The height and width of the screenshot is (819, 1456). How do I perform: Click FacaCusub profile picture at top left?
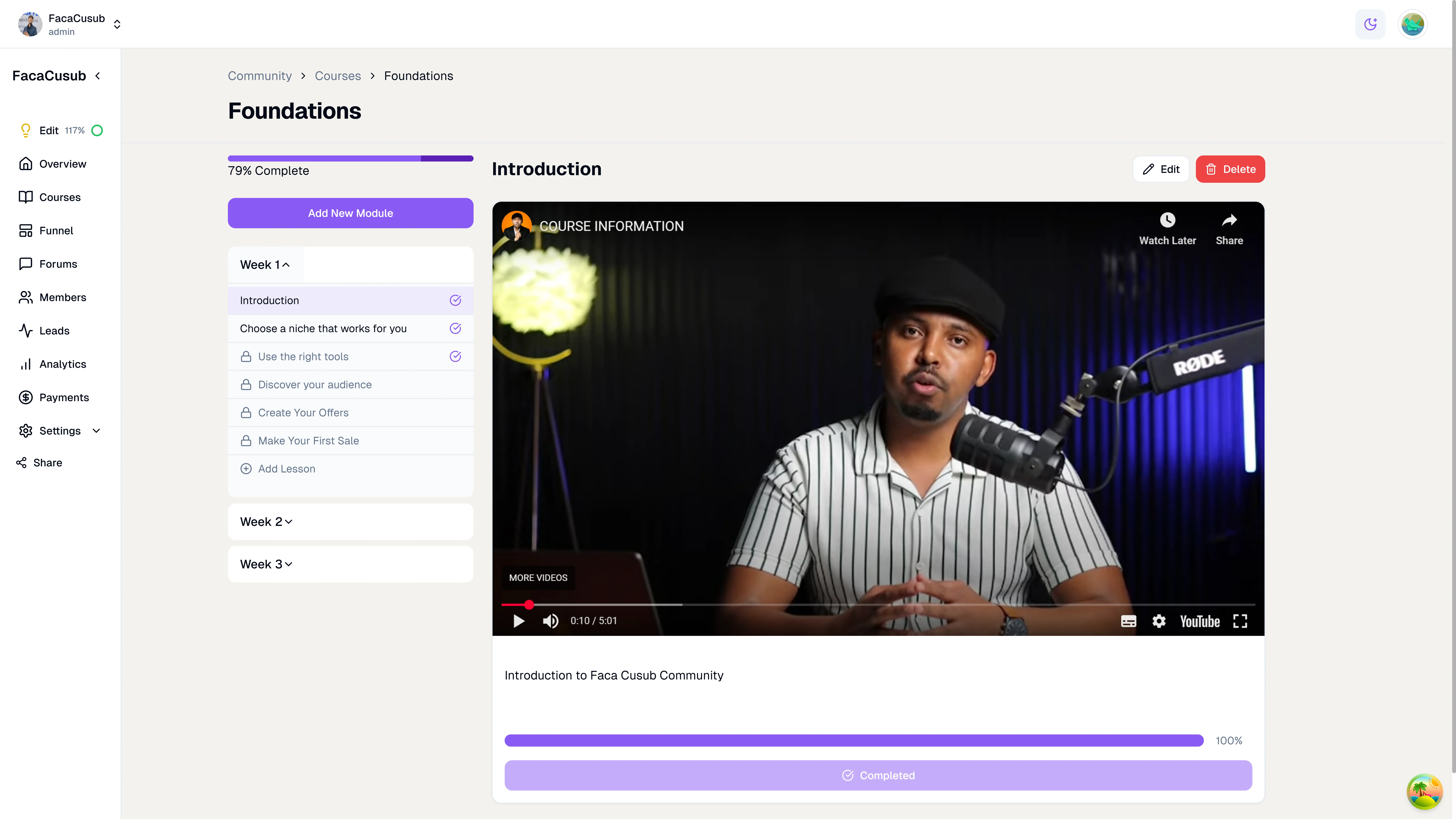(x=30, y=24)
